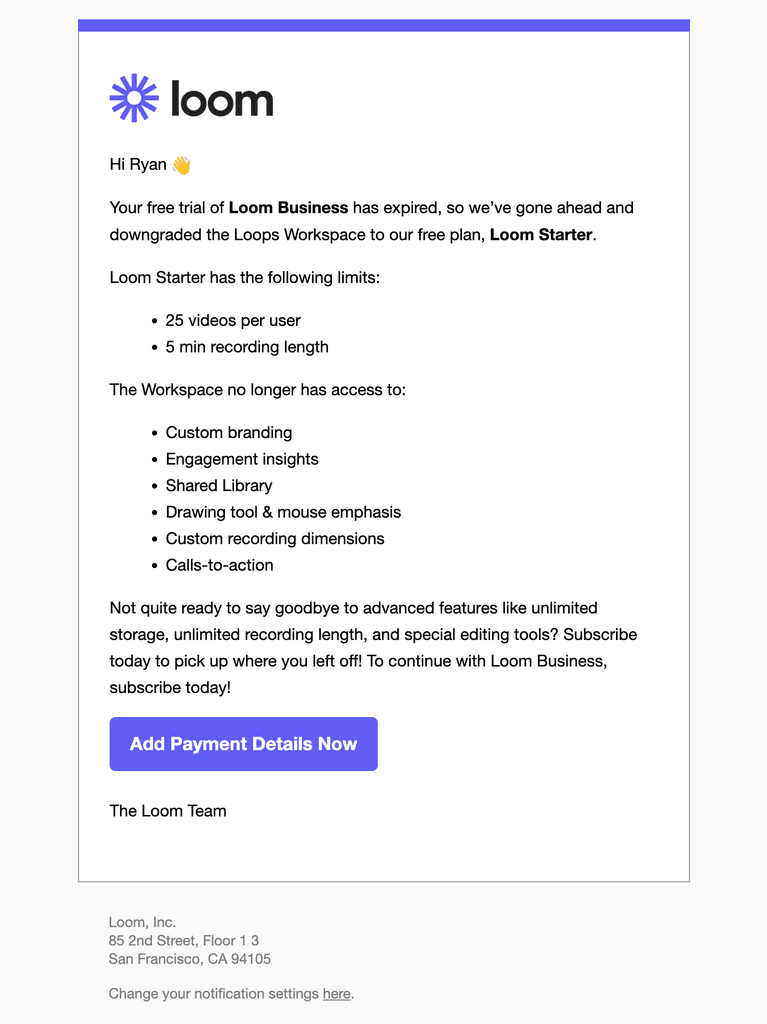Image resolution: width=767 pixels, height=1024 pixels.
Task: Select the waving hand emoji next to greeting
Action: (x=179, y=163)
